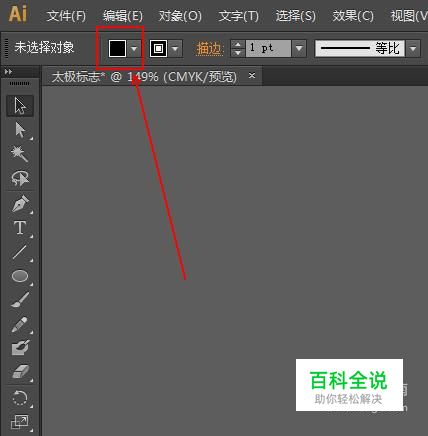Click the 等比 variable width profile box
Screen dimensions: 428x436
tap(360, 49)
